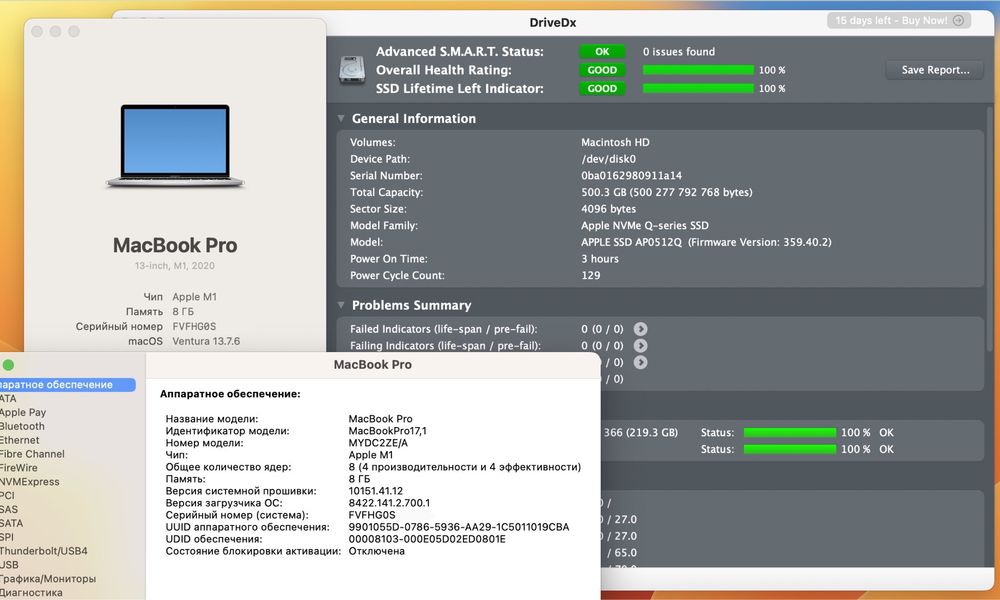Click the DriveDx hard drive icon
Image resolution: width=1000 pixels, height=600 pixels.
pyautogui.click(x=352, y=70)
